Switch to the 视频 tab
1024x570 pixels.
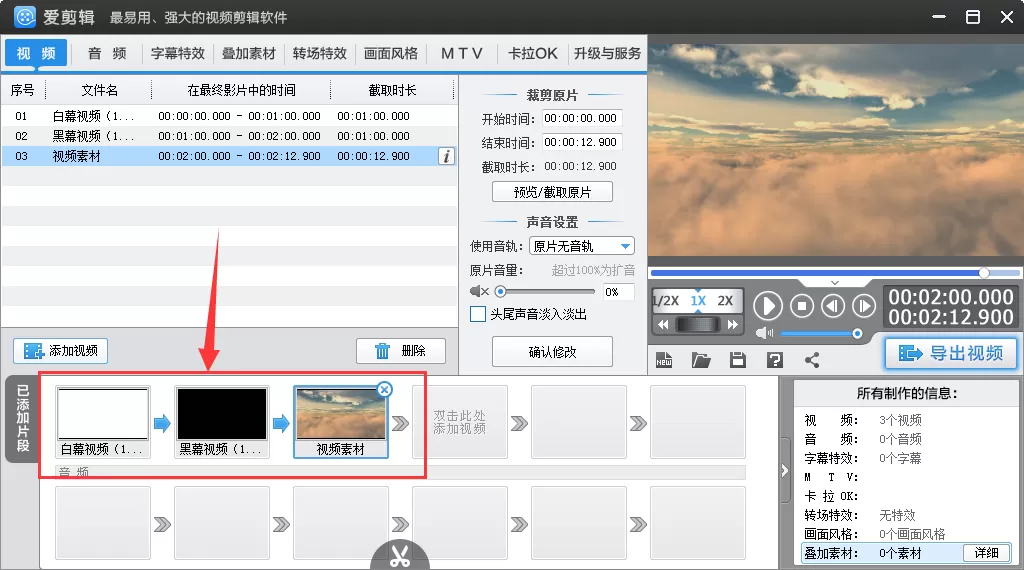37,53
